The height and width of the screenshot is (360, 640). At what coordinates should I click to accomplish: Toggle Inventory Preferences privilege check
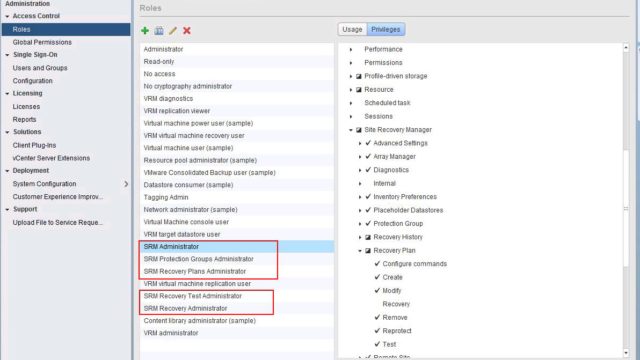pos(368,196)
